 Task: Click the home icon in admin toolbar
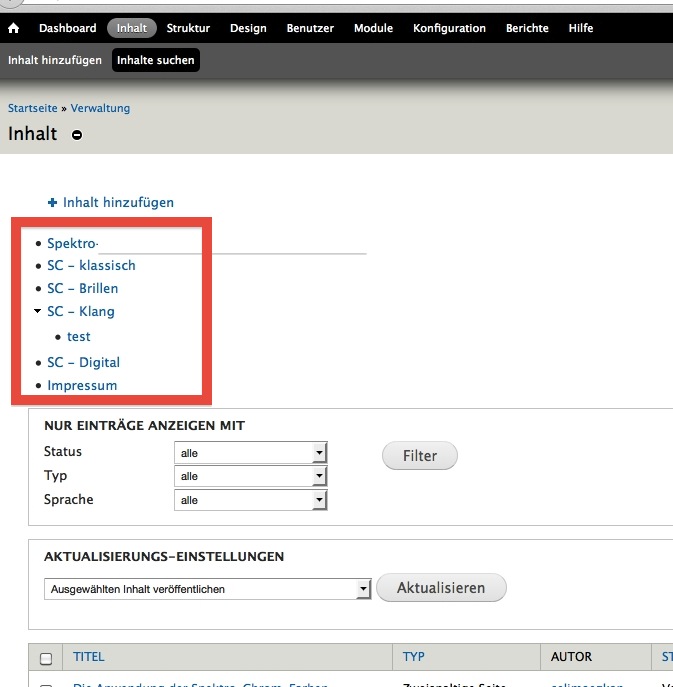(14, 29)
